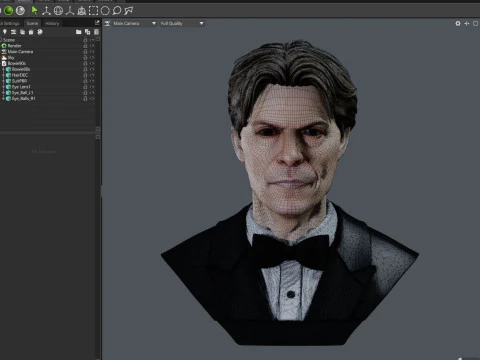This screenshot has height=360, width=480.
Task: Open viewport settings gear icon
Action: coord(458,23)
